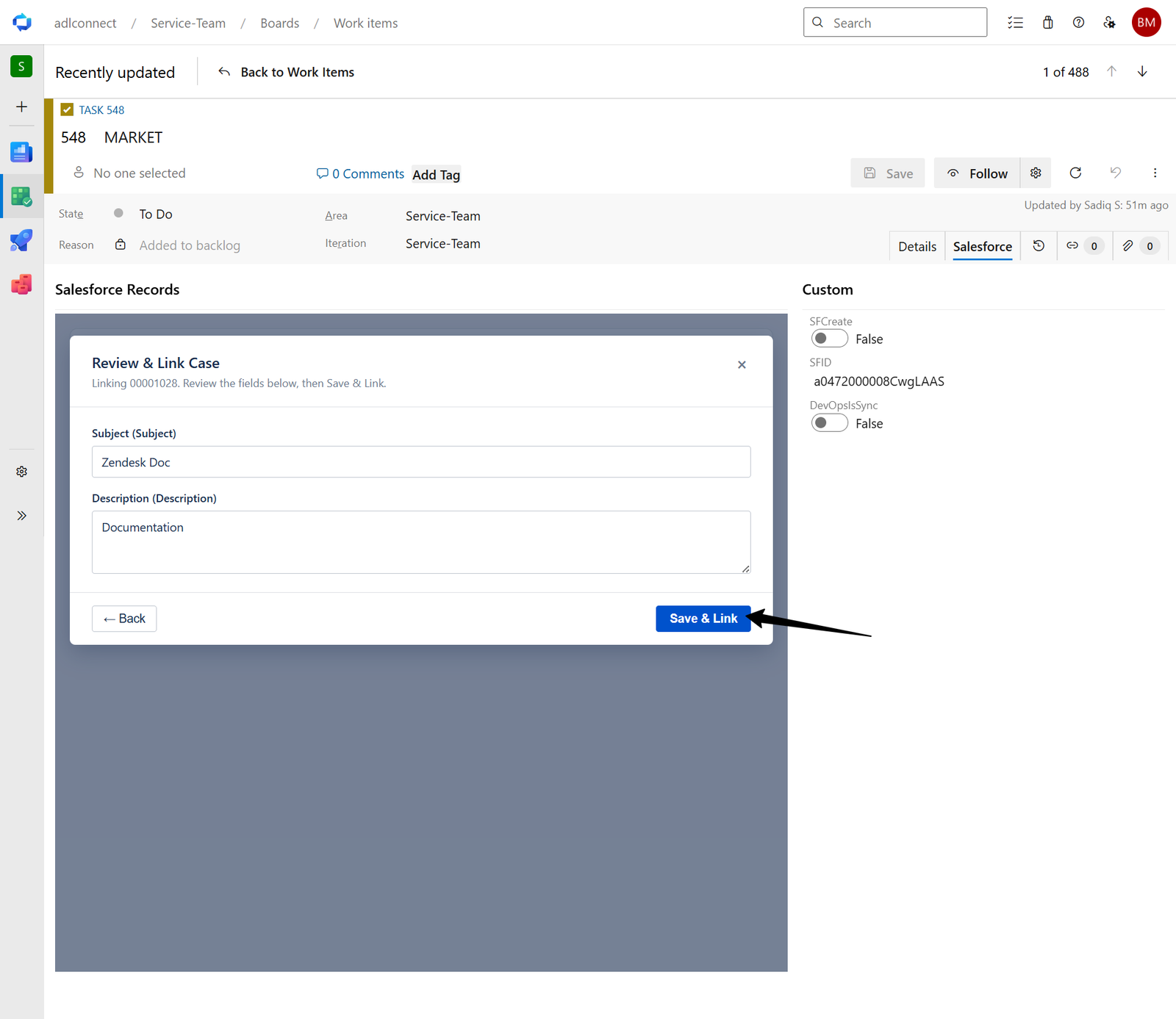Select the Salesforce tab
This screenshot has height=1019, width=1176.
(982, 246)
